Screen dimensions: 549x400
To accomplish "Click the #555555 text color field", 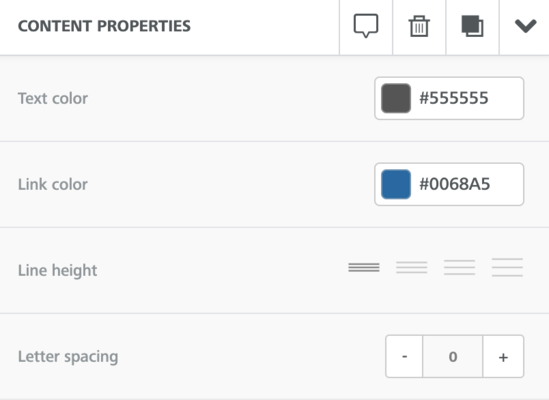I will (x=449, y=98).
